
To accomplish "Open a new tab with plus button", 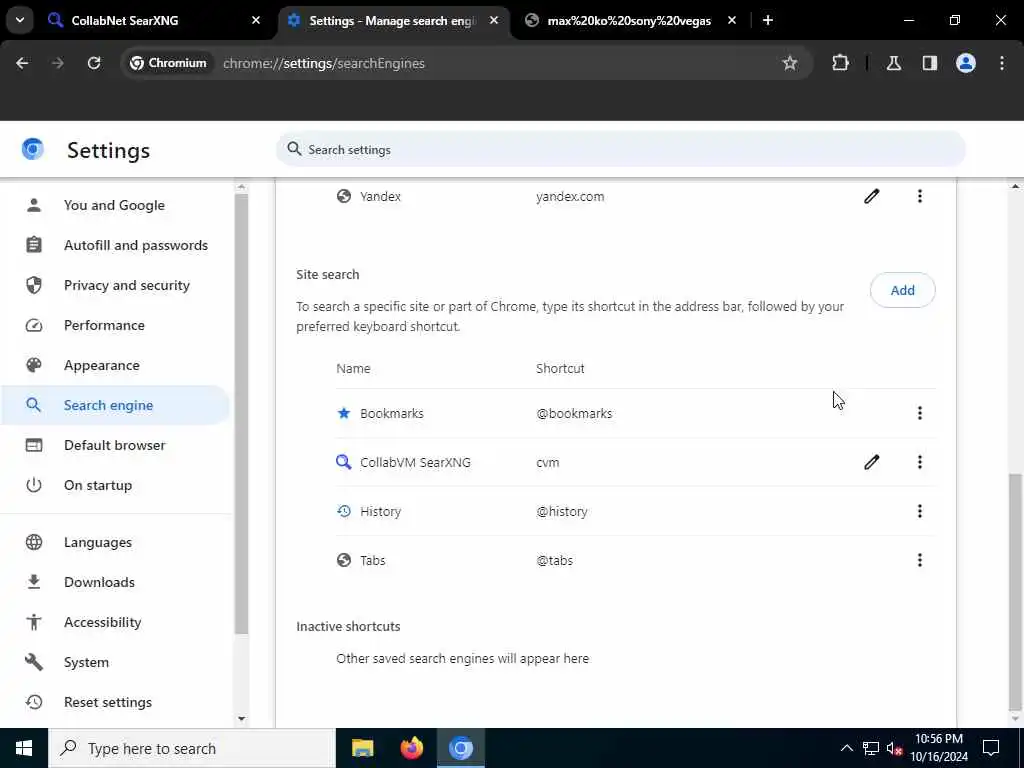I will (768, 21).
